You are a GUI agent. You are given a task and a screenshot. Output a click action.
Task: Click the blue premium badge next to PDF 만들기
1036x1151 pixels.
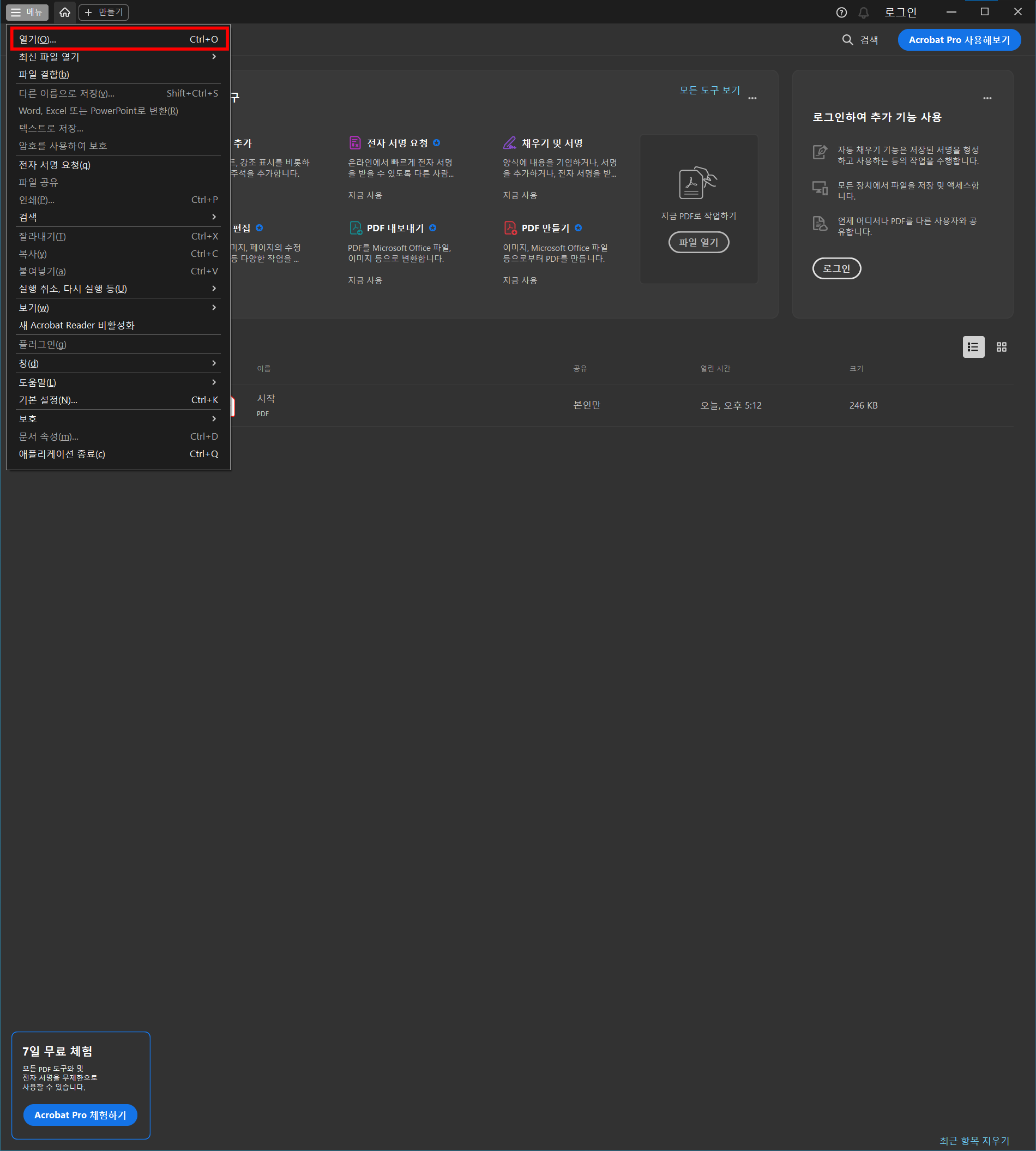tap(579, 228)
